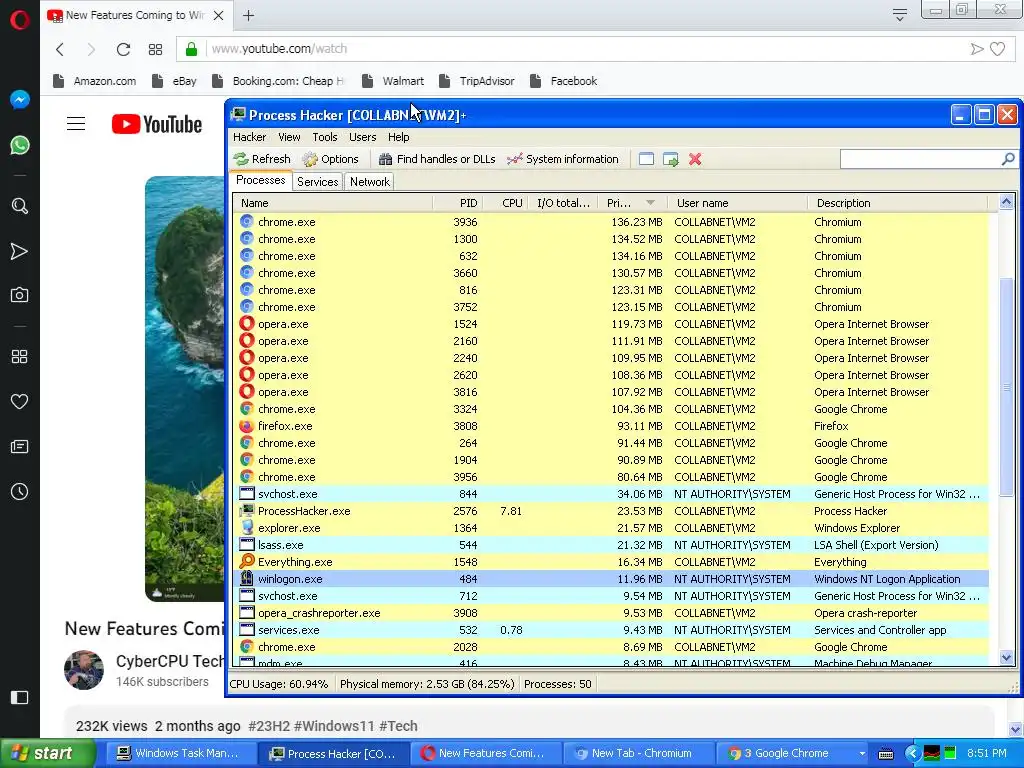1024x768 pixels.
Task: Select the Everything.exe process row
Action: tap(611, 562)
